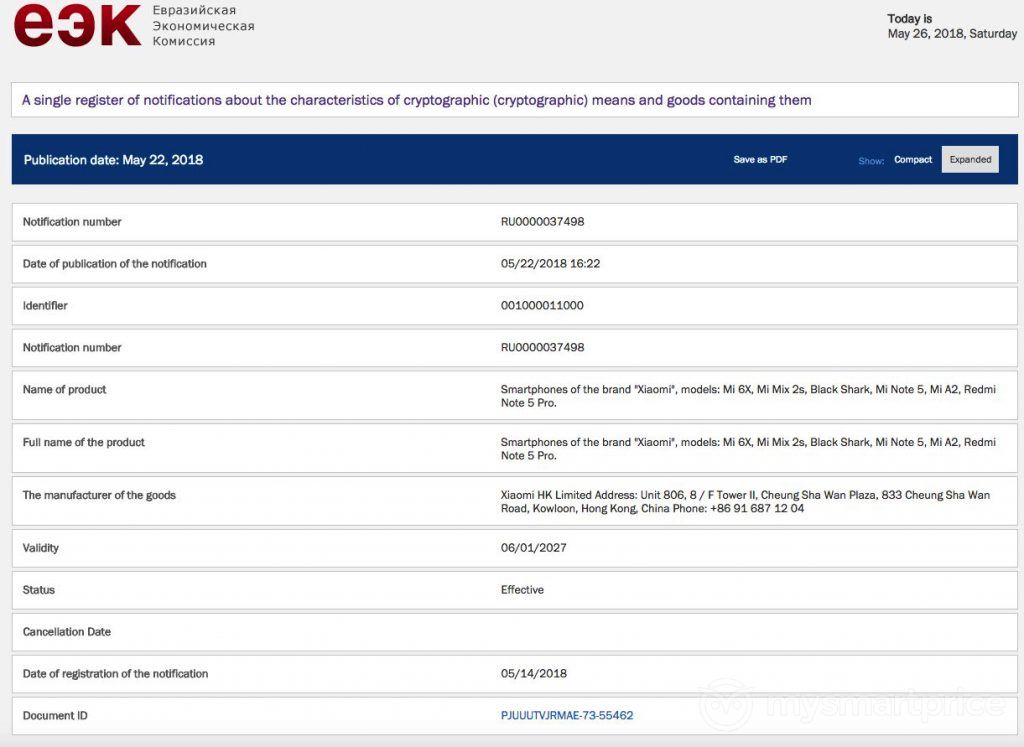Click registration date 05/14/2018
1024x747 pixels.
click(x=534, y=673)
